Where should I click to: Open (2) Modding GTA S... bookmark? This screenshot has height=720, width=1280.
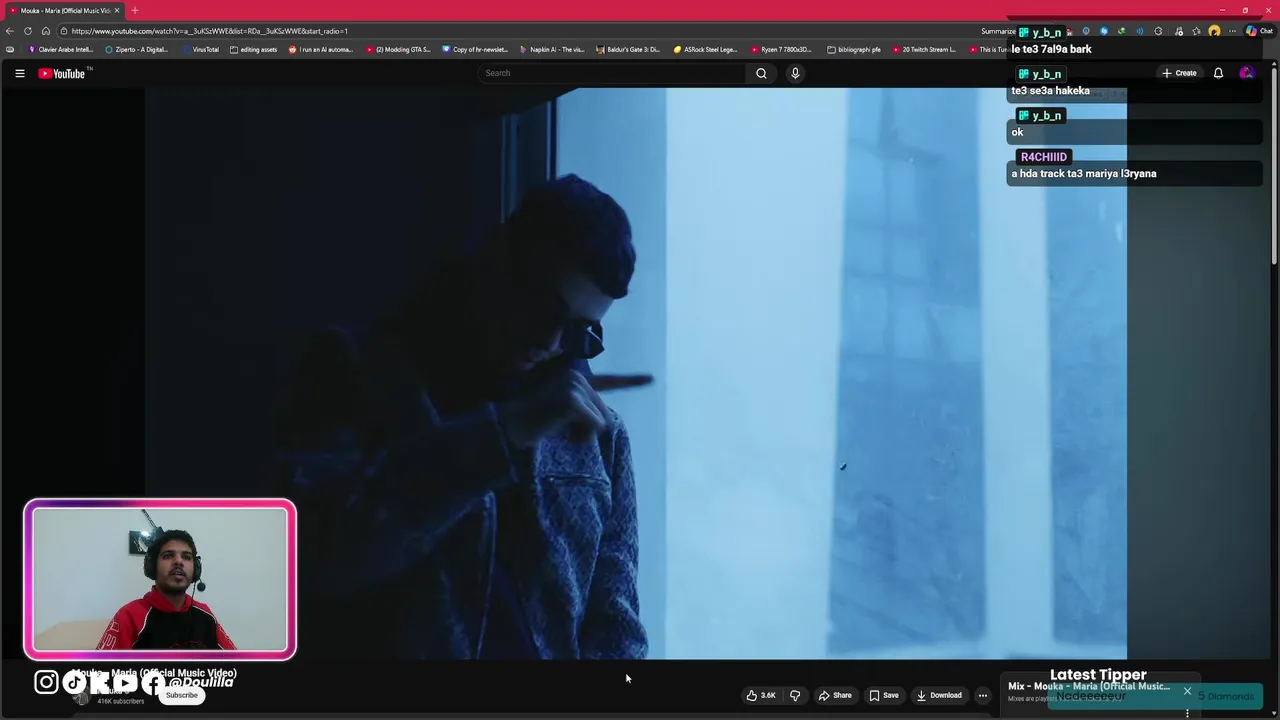tap(398, 49)
